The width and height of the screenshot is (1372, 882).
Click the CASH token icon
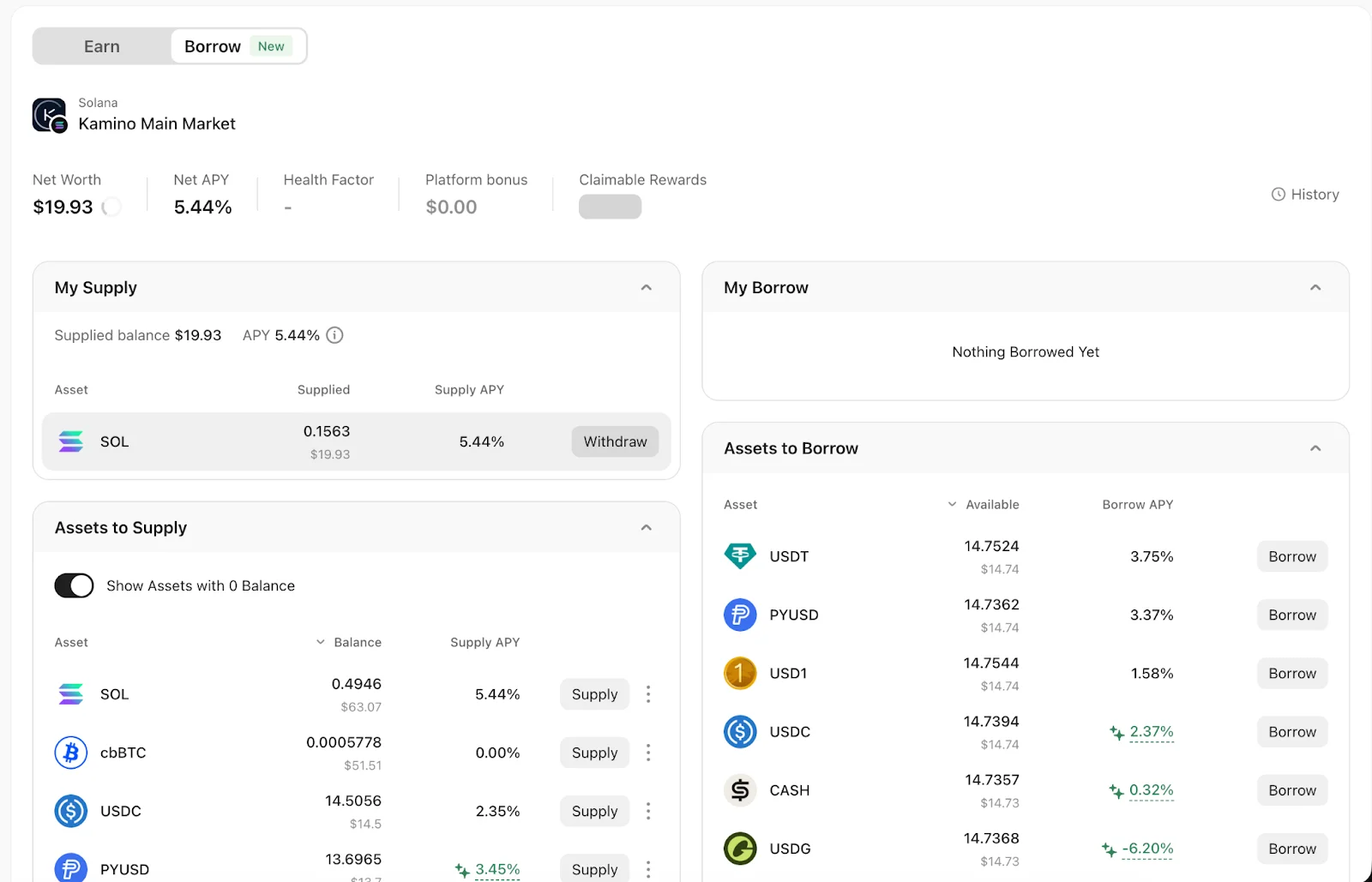point(740,790)
